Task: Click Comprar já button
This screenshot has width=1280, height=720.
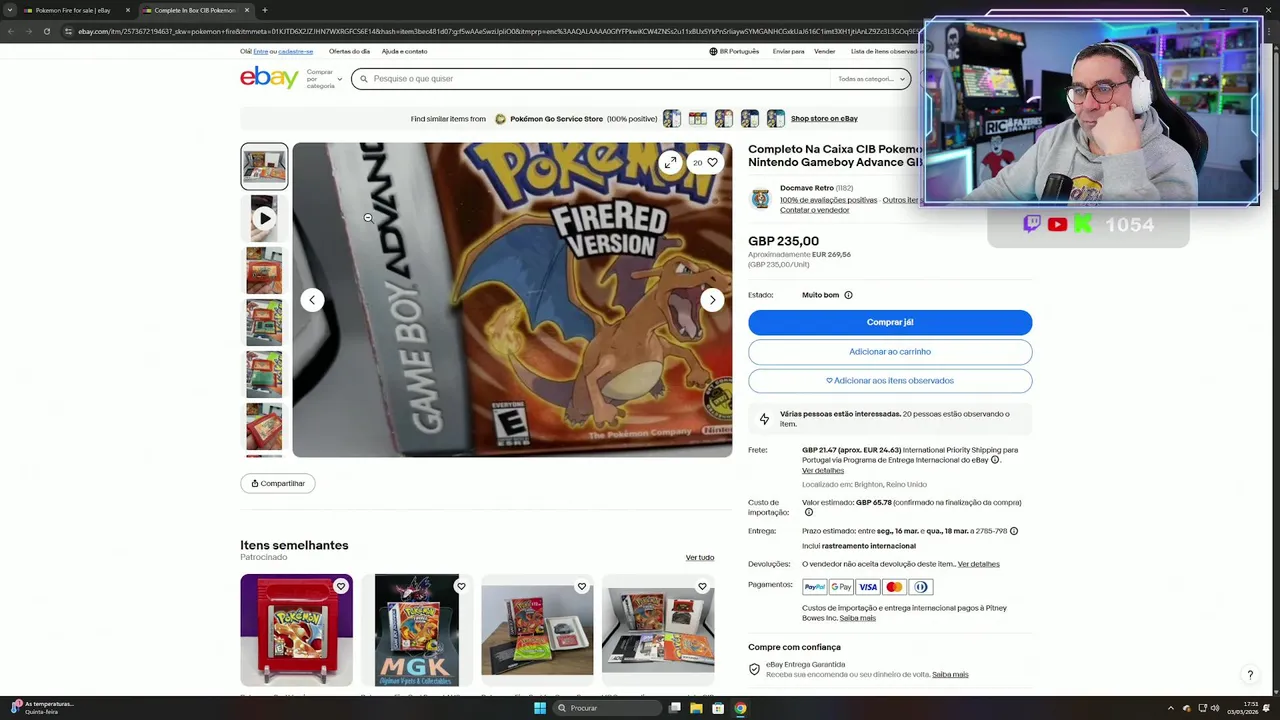Action: point(890,322)
